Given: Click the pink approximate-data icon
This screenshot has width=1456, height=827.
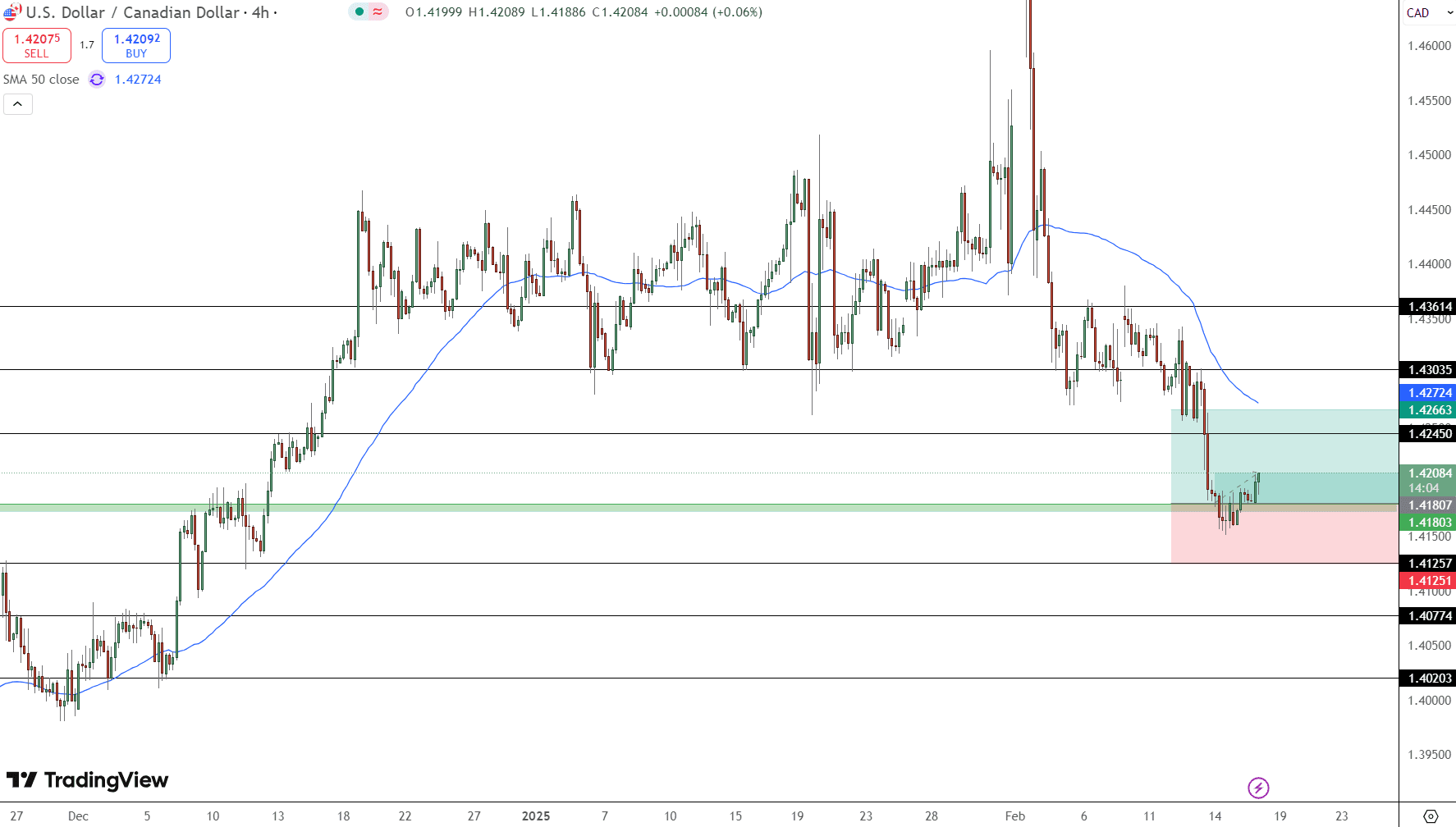Looking at the screenshot, I should [378, 11].
